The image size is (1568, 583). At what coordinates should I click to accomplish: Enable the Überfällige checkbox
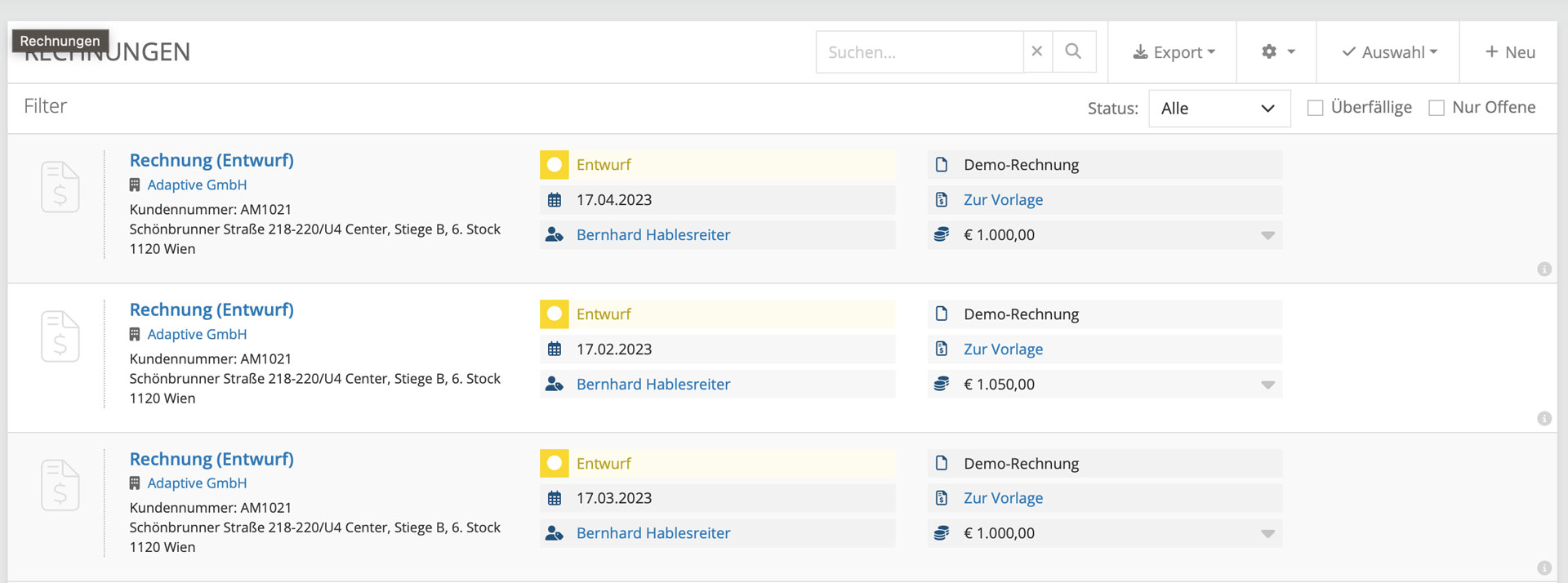pos(1315,108)
